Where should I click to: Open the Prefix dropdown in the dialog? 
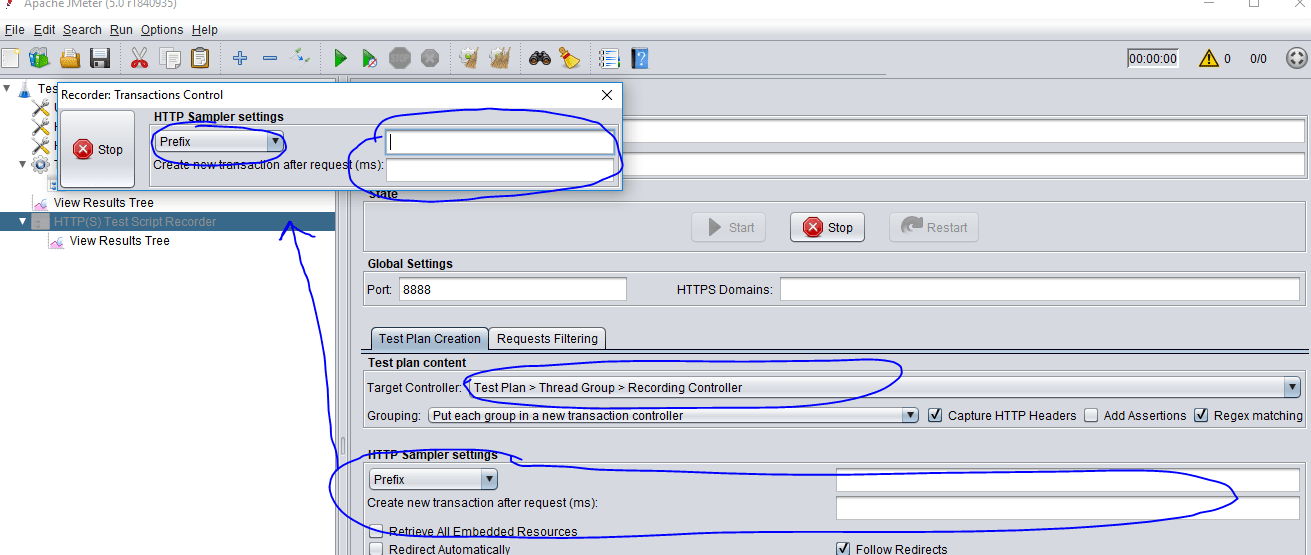point(219,142)
